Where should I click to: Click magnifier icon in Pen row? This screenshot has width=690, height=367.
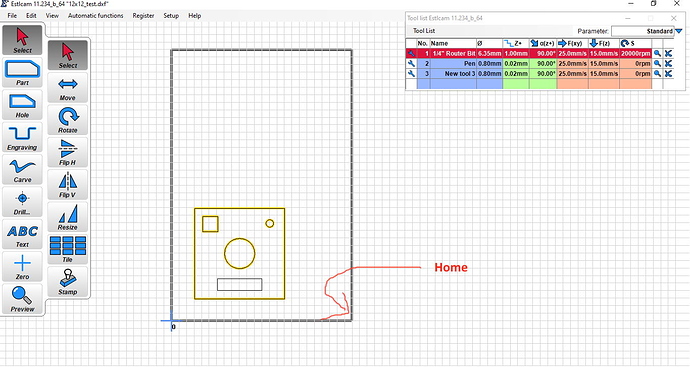pos(657,63)
